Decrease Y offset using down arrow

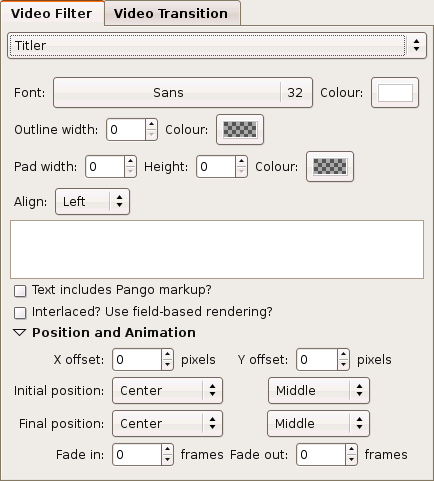click(x=343, y=365)
